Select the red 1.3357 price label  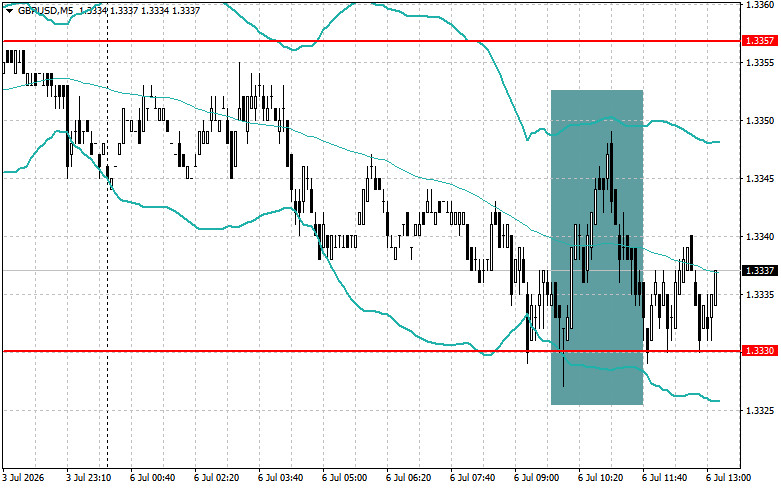pyautogui.click(x=760, y=41)
